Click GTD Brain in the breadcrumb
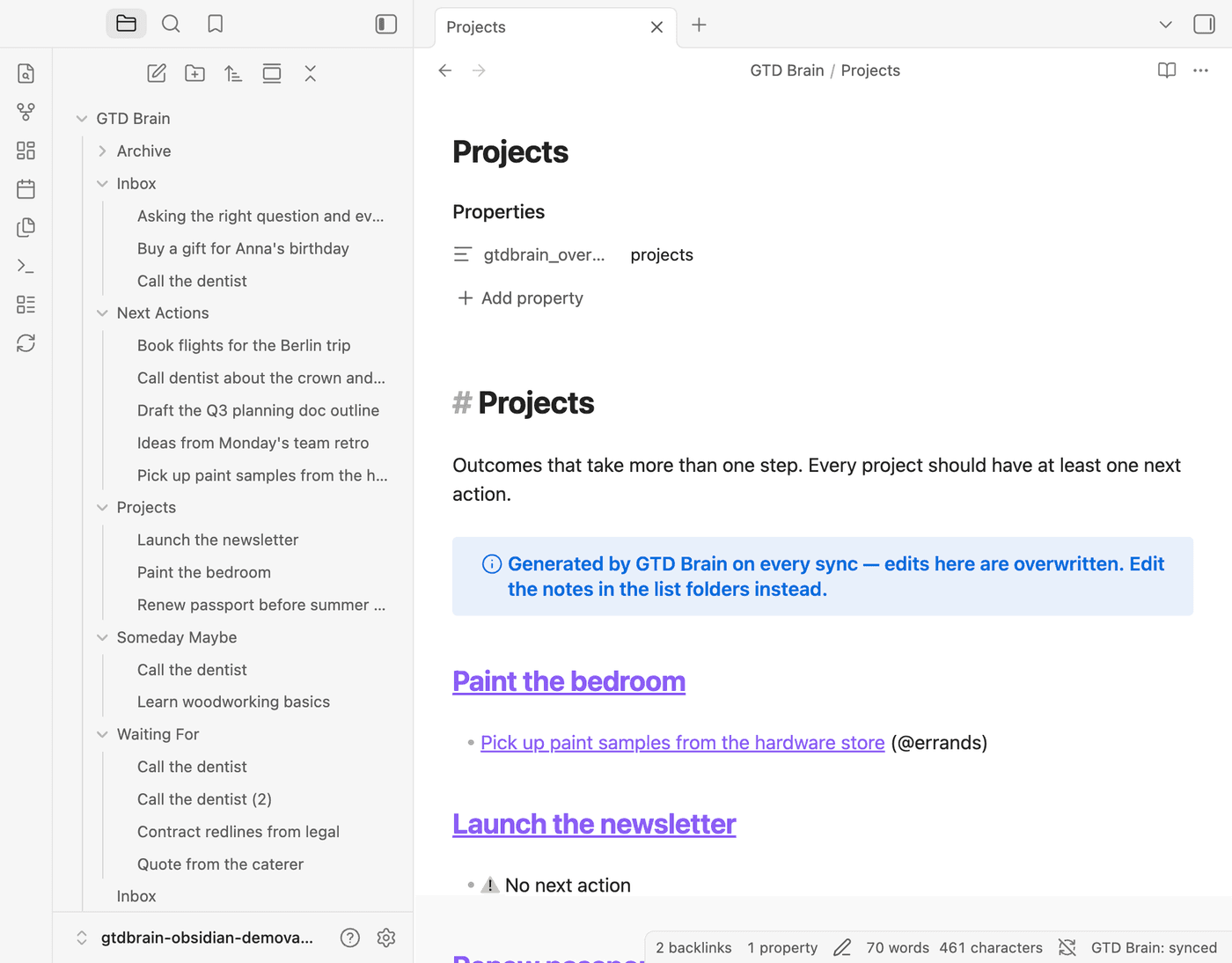This screenshot has width=1232, height=963. (787, 70)
